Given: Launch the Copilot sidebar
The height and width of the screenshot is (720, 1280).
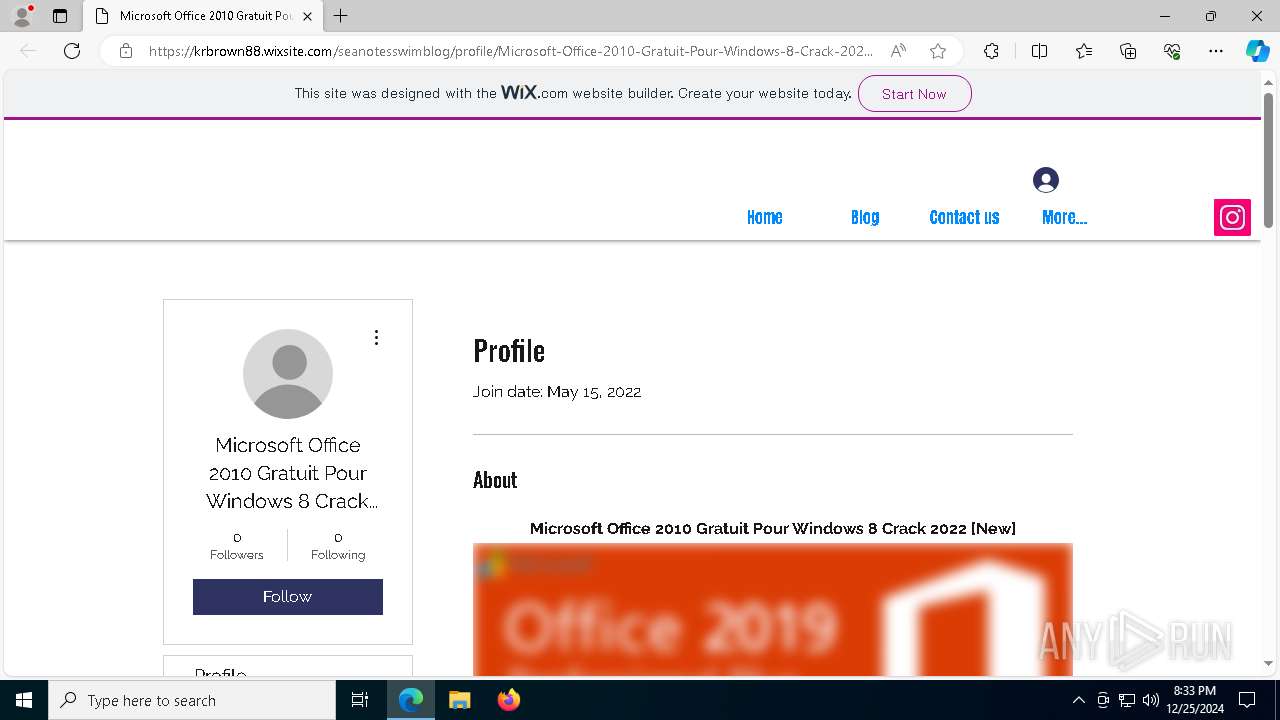Looking at the screenshot, I should 1257,51.
